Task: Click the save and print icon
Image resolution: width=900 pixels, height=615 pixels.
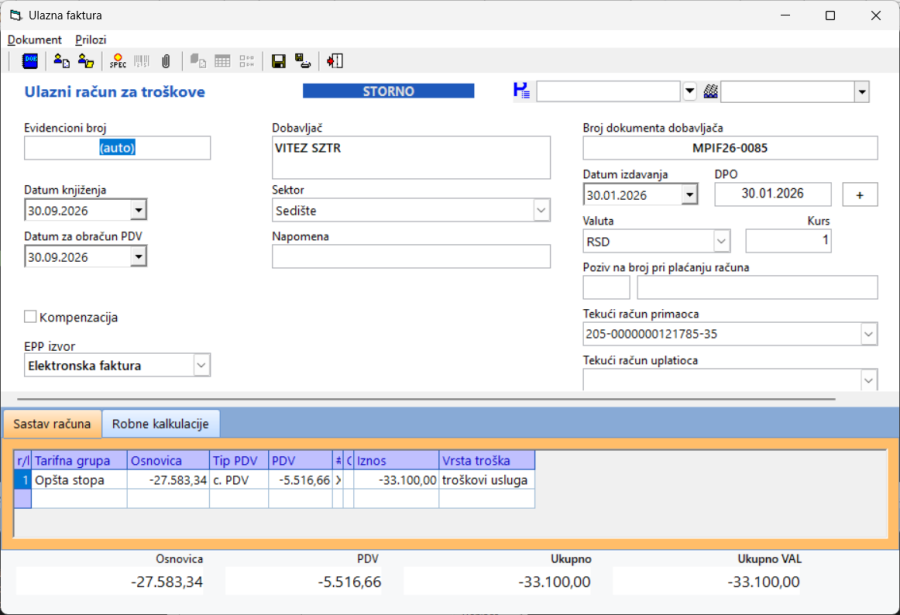Action: 303,61
